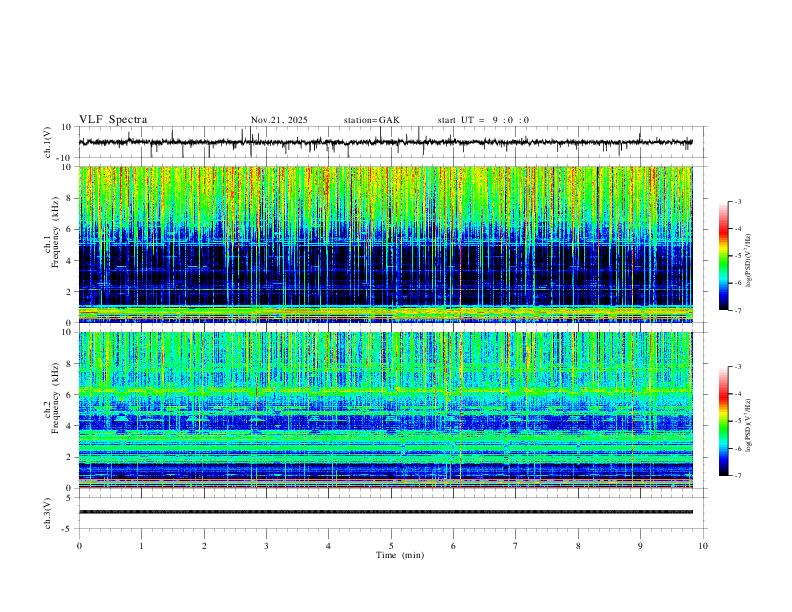Click the '-5' tick on ch.3(V) axis
The image size is (792, 612).
coord(68,529)
